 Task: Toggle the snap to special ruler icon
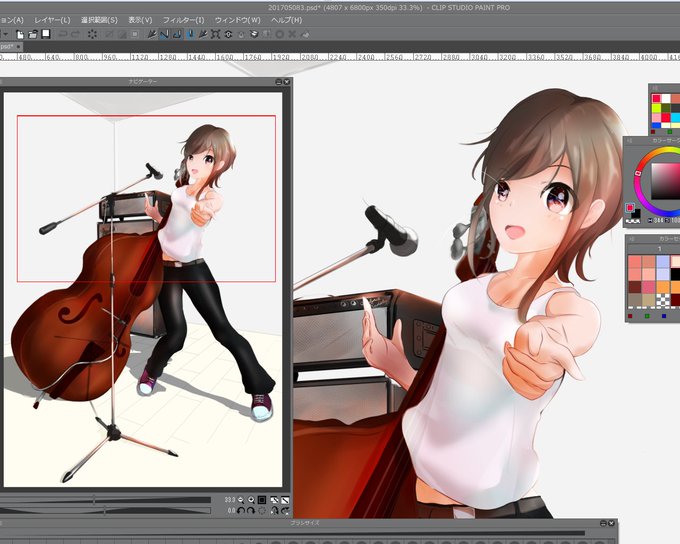click(x=177, y=34)
